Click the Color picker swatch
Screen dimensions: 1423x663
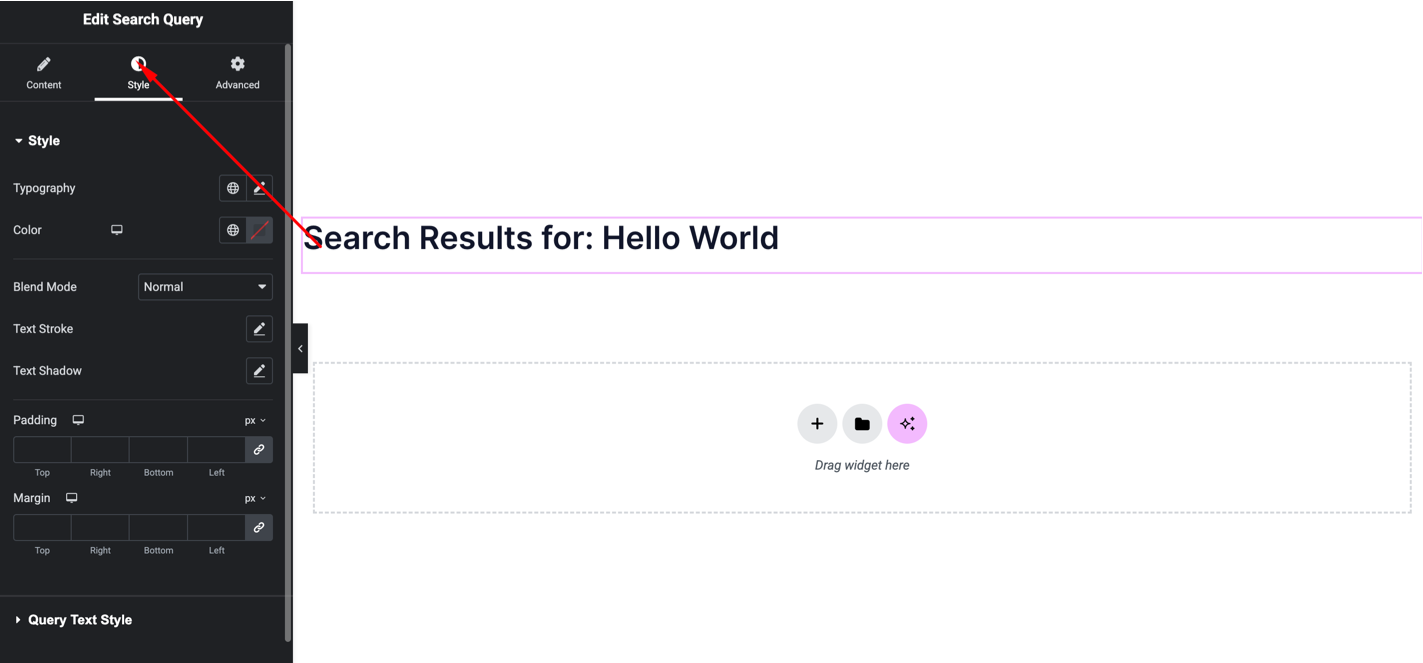tap(260, 230)
